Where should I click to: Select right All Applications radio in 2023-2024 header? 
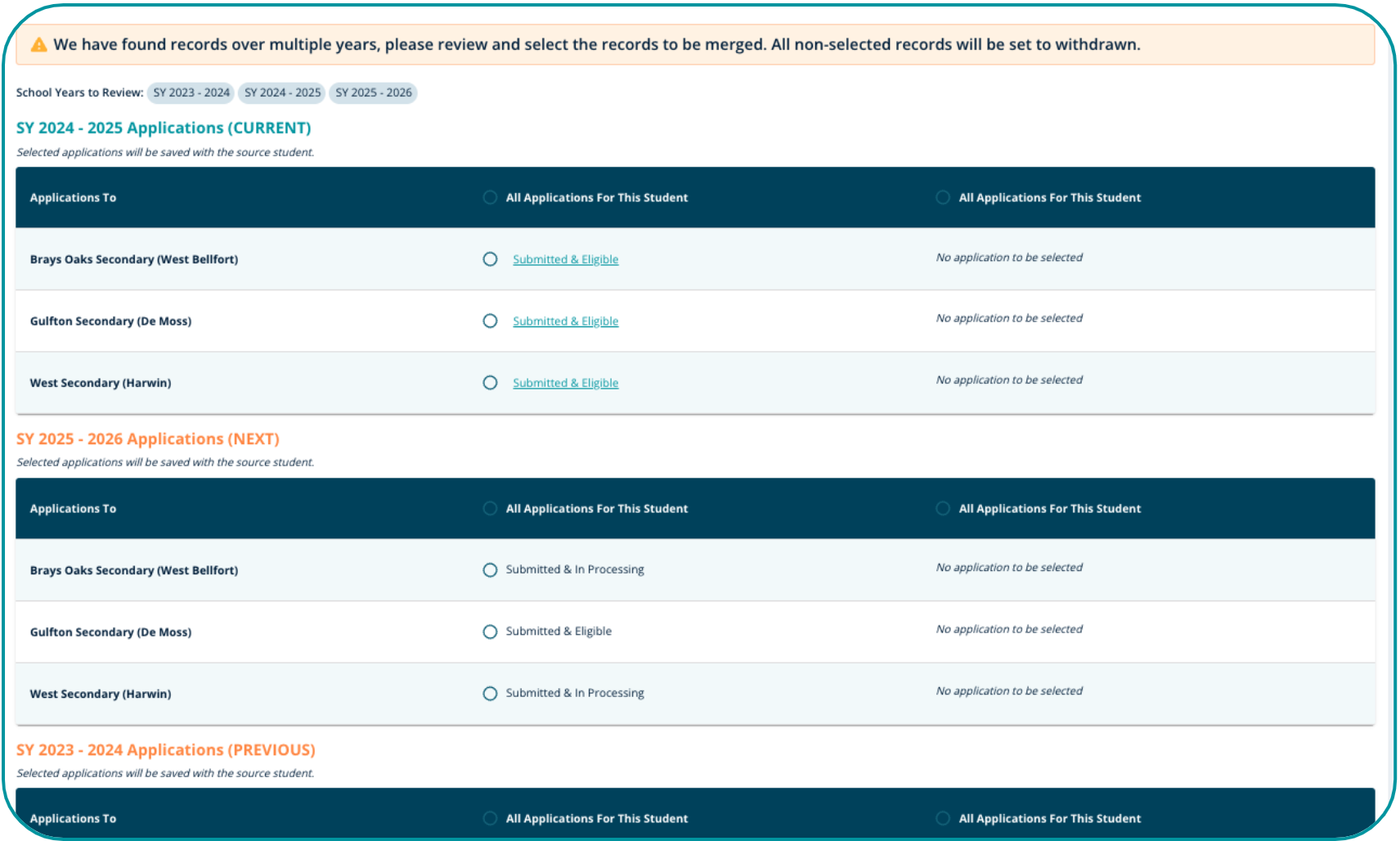pyautogui.click(x=943, y=818)
